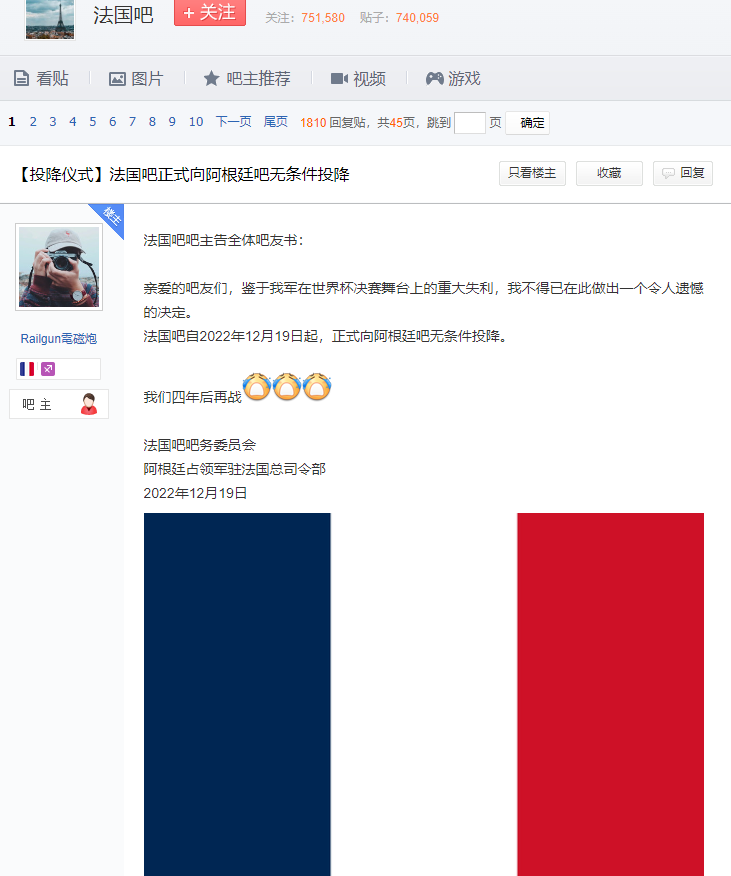Viewport: 731px width, 876px height.
Task: Click the red moderator person icon
Action: 88,404
